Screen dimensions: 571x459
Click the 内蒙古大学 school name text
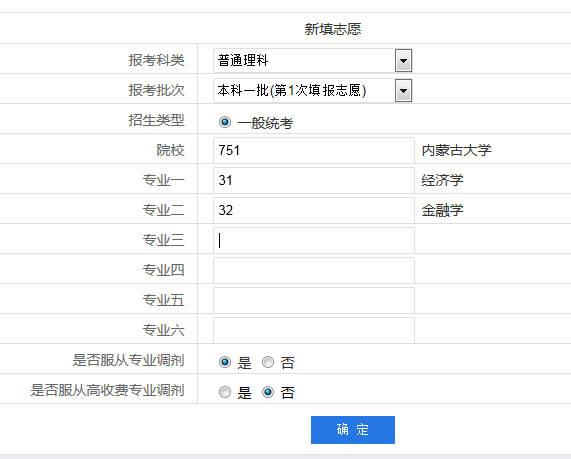[456, 150]
